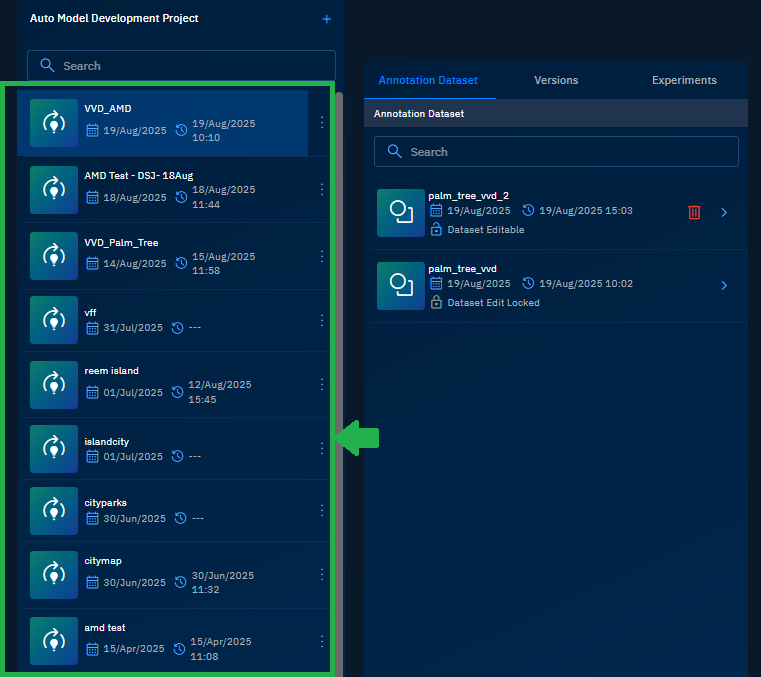The height and width of the screenshot is (677, 761).
Task: Open three-dot menu for AMD Test - DSJ- 18Aug
Action: (x=321, y=189)
